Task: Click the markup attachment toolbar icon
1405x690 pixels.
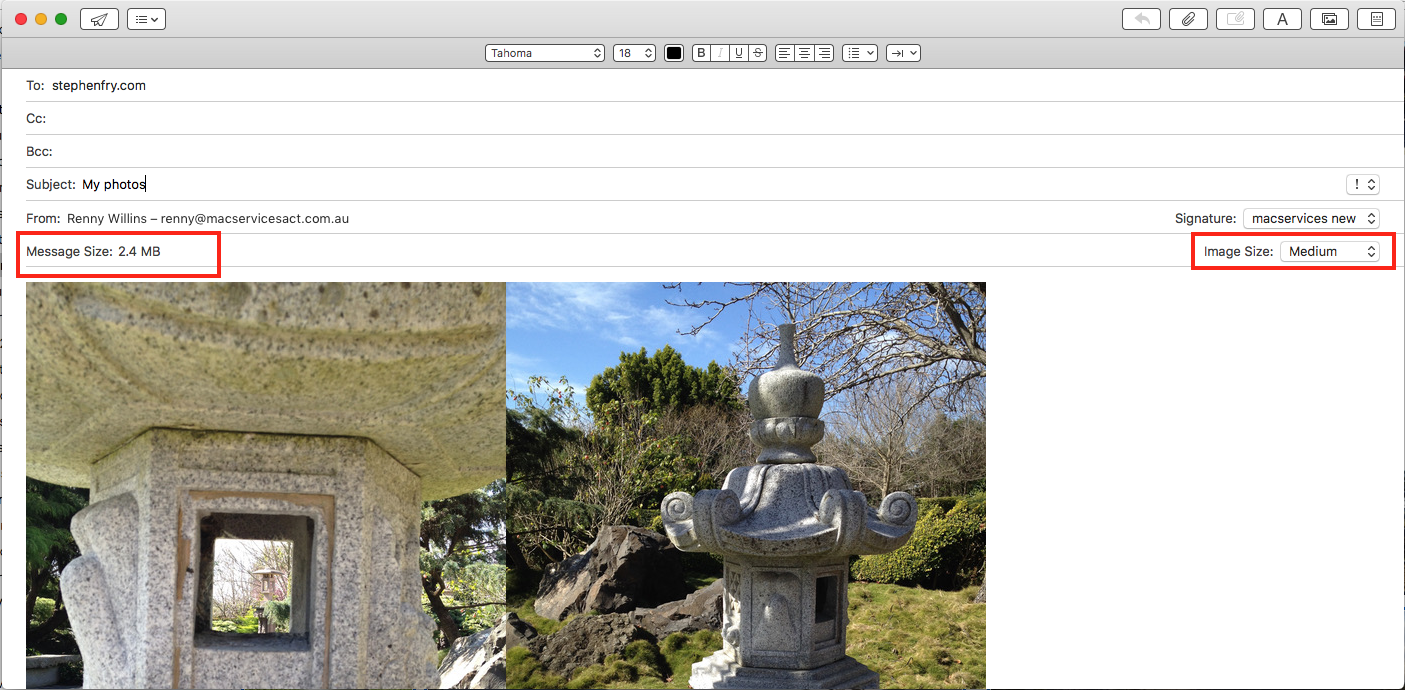Action: pyautogui.click(x=1235, y=19)
